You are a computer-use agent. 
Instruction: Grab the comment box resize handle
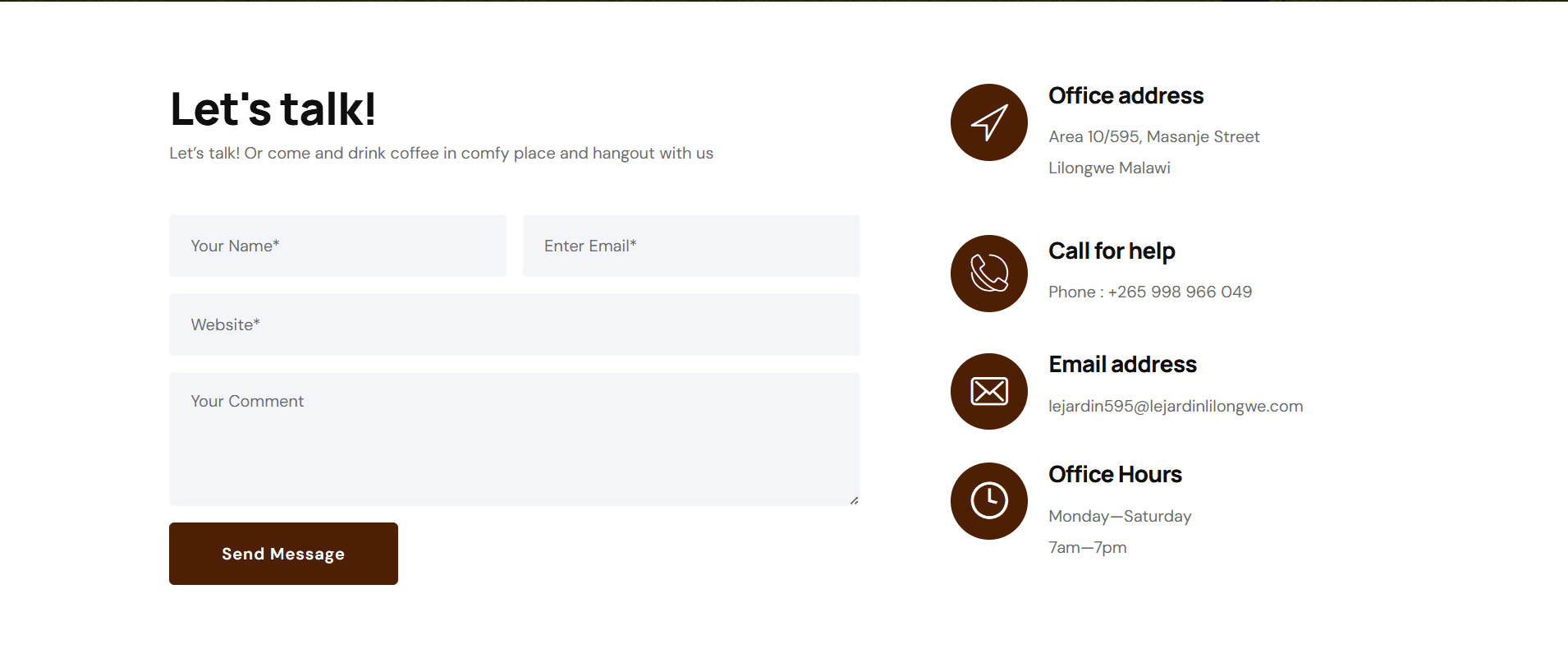(855, 500)
